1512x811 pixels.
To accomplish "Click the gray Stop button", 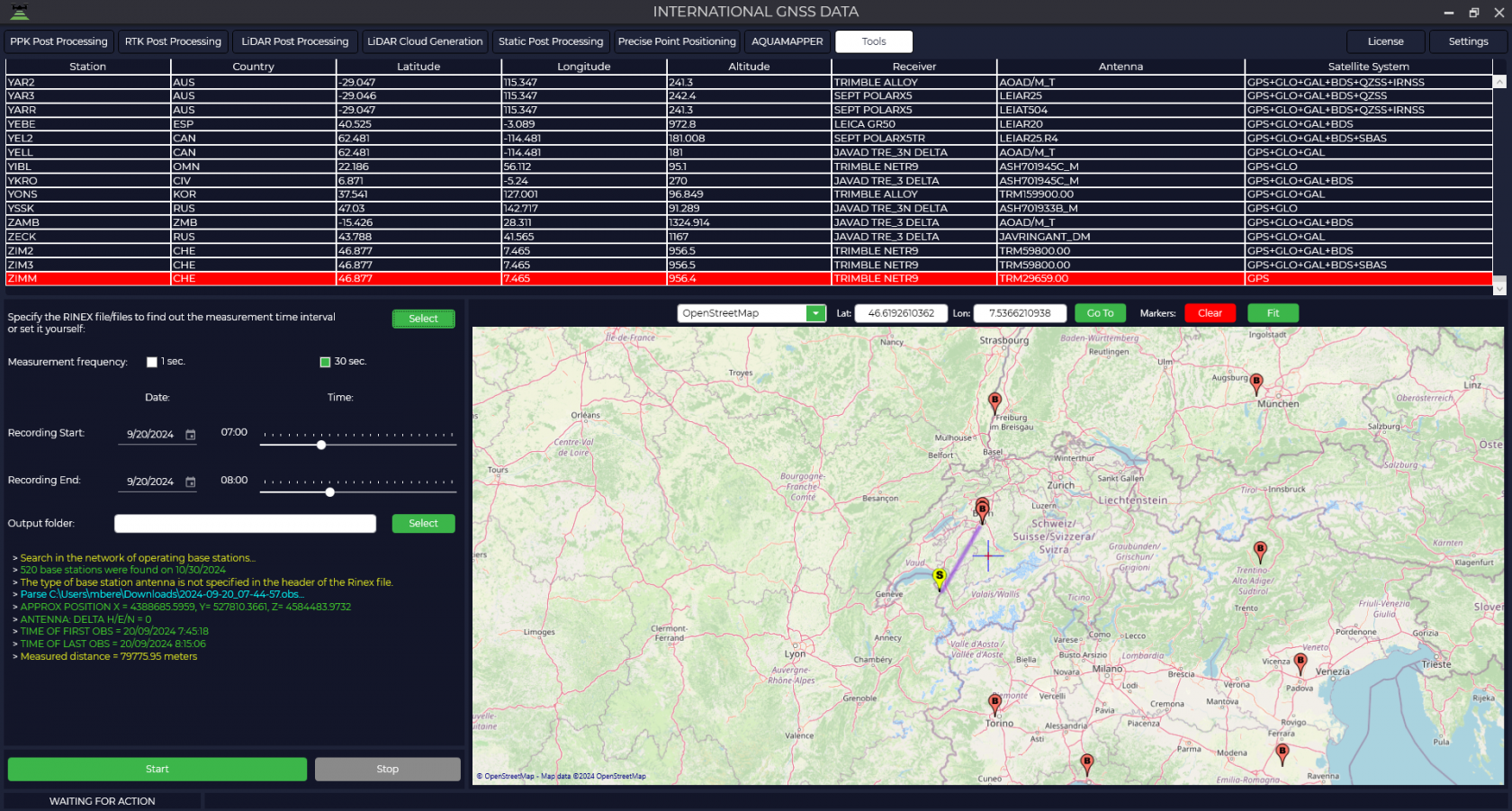I will click(388, 769).
